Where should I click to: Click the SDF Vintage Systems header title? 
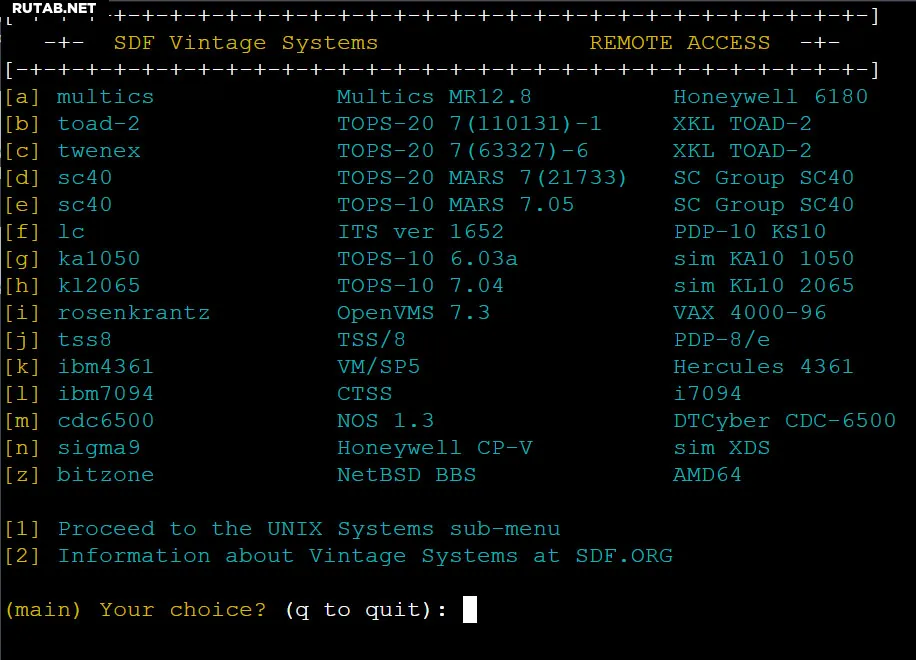coord(245,43)
